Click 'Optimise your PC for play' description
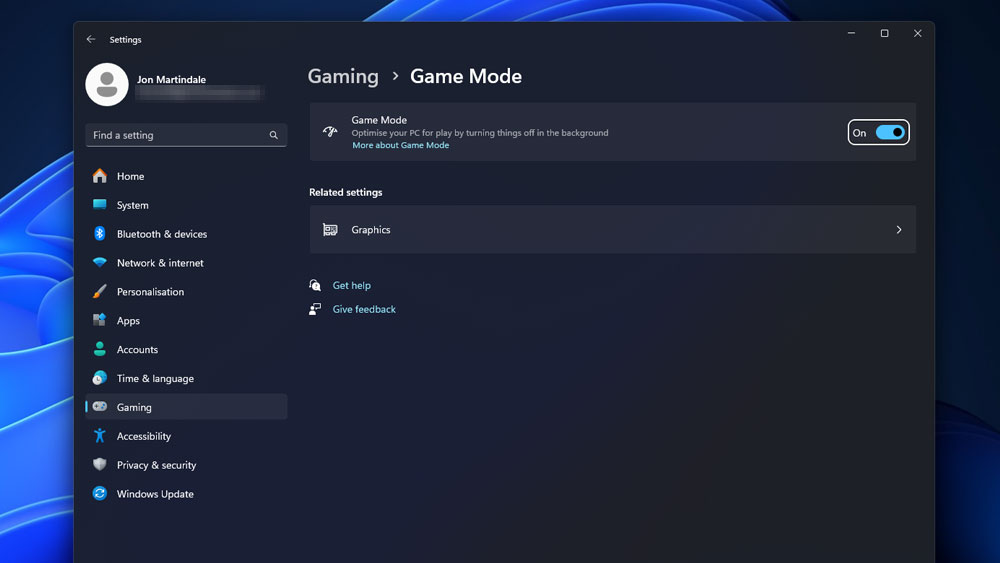Screen dimensions: 1000x563 [480, 133]
